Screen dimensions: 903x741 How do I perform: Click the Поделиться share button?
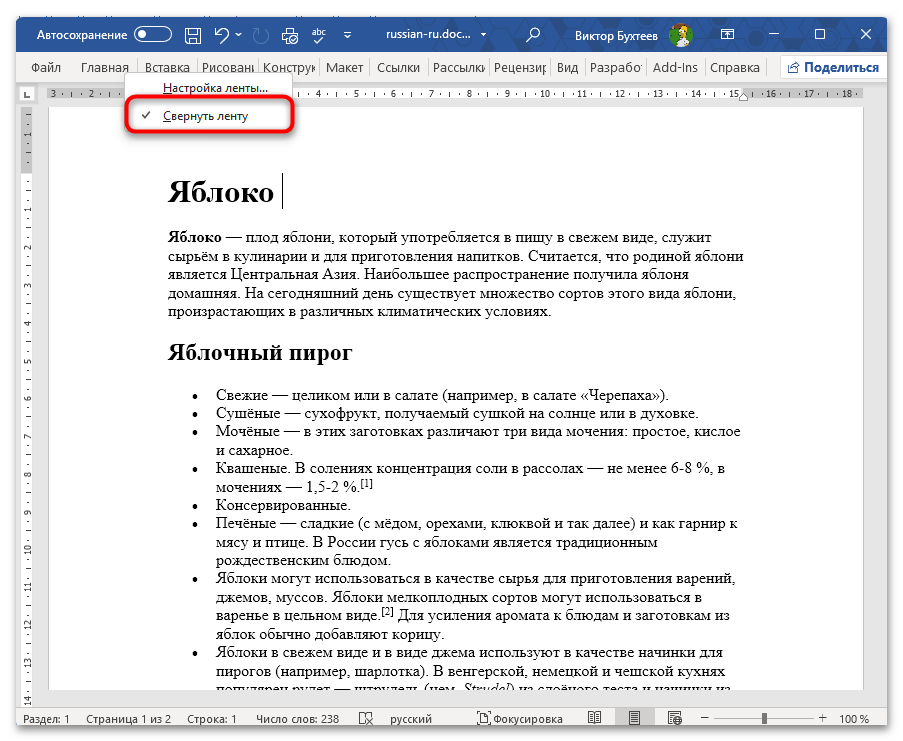coord(833,67)
